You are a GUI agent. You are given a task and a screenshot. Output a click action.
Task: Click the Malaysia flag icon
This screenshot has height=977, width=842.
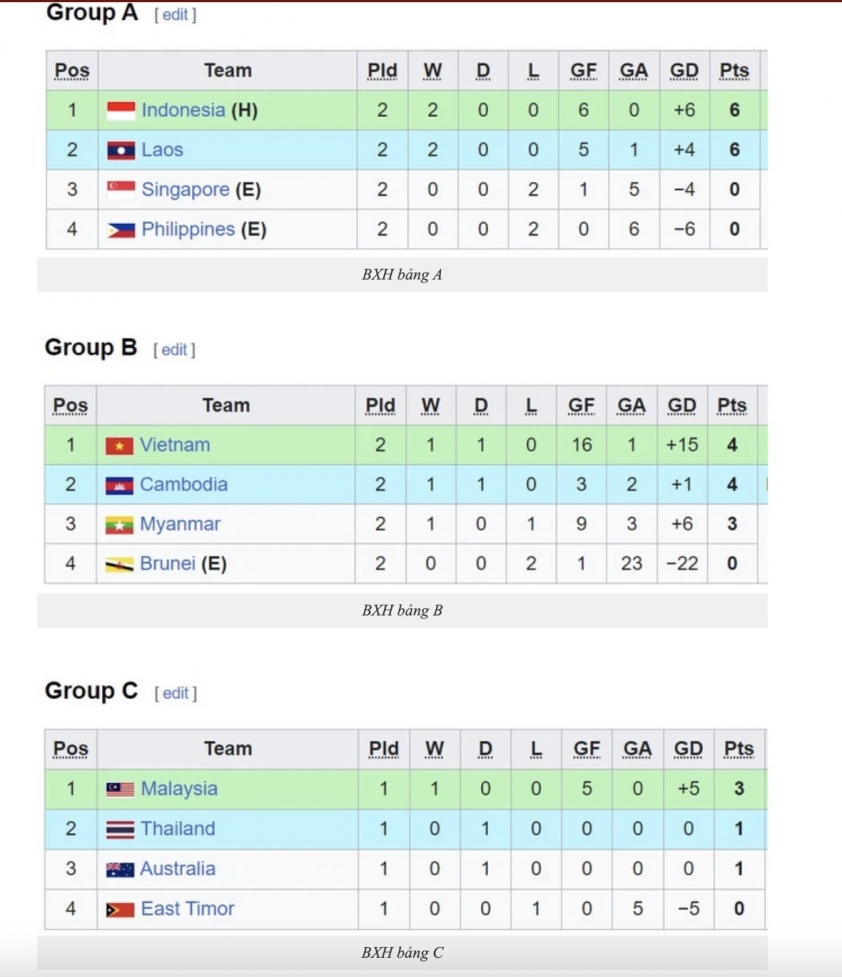coord(120,789)
